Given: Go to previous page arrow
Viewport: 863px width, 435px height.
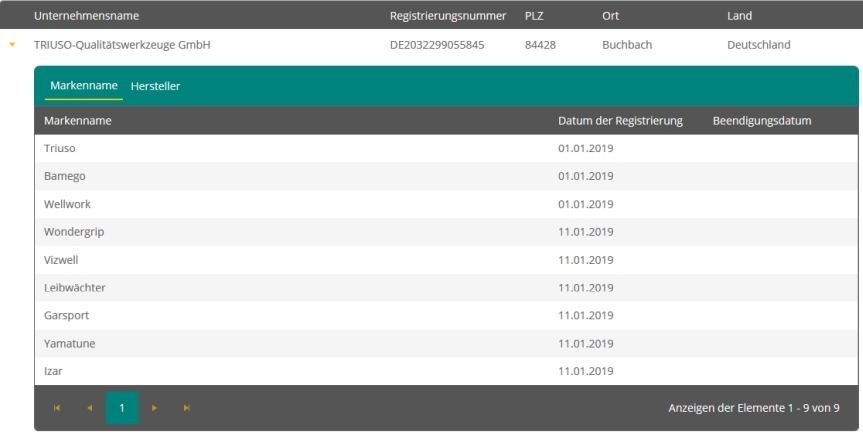Looking at the screenshot, I should pyautogui.click(x=89, y=408).
